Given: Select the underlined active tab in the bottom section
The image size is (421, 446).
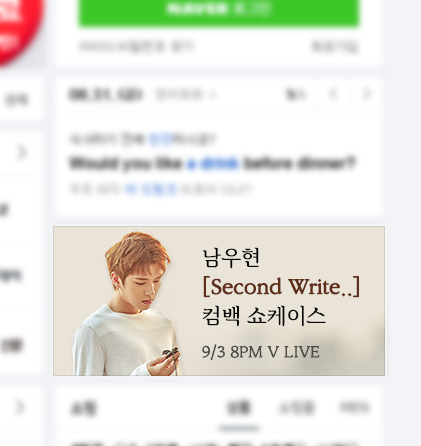Looking at the screenshot, I should click(x=238, y=408).
